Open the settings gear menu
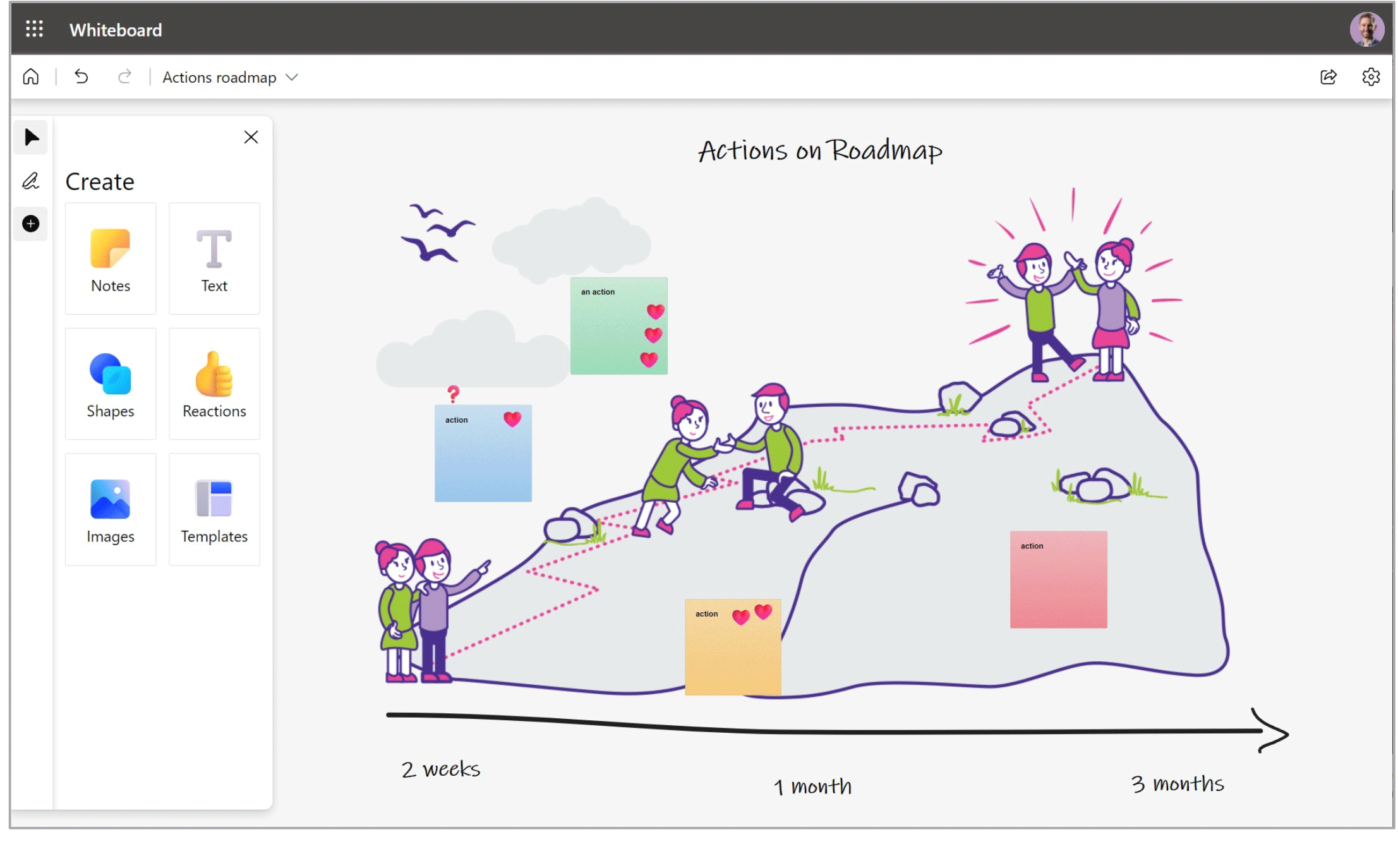The image size is (1398, 868). click(x=1370, y=77)
